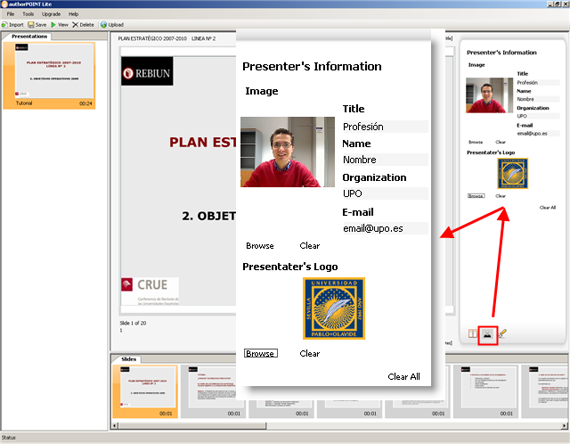Click outlined Browse under small Presentater's Logo
The height and width of the screenshot is (444, 570).
pyautogui.click(x=476, y=196)
